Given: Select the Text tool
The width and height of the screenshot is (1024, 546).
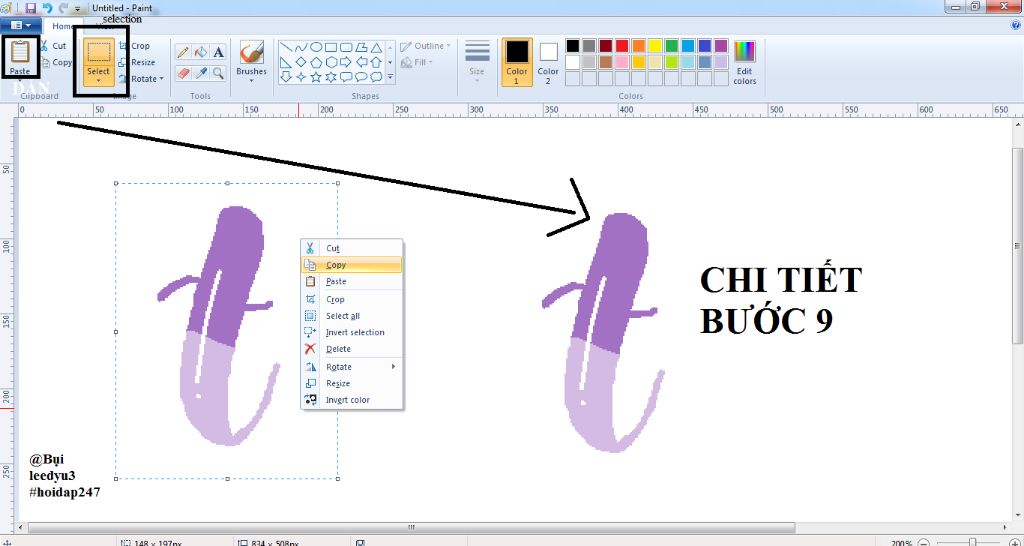Looking at the screenshot, I should pos(218,52).
